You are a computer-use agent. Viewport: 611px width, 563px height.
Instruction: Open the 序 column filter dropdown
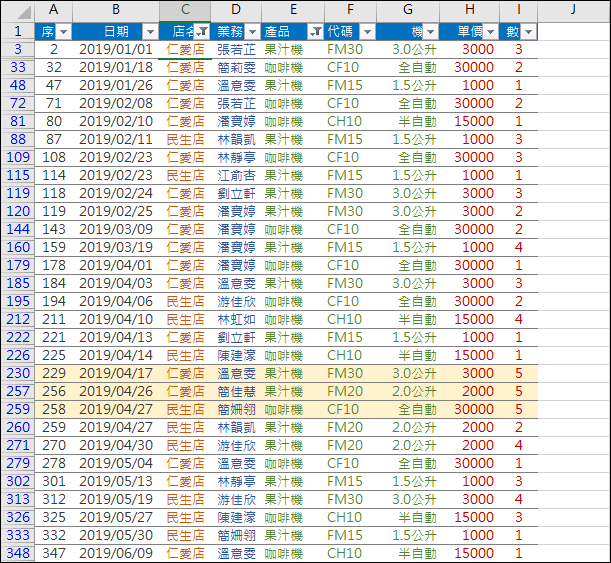click(64, 32)
